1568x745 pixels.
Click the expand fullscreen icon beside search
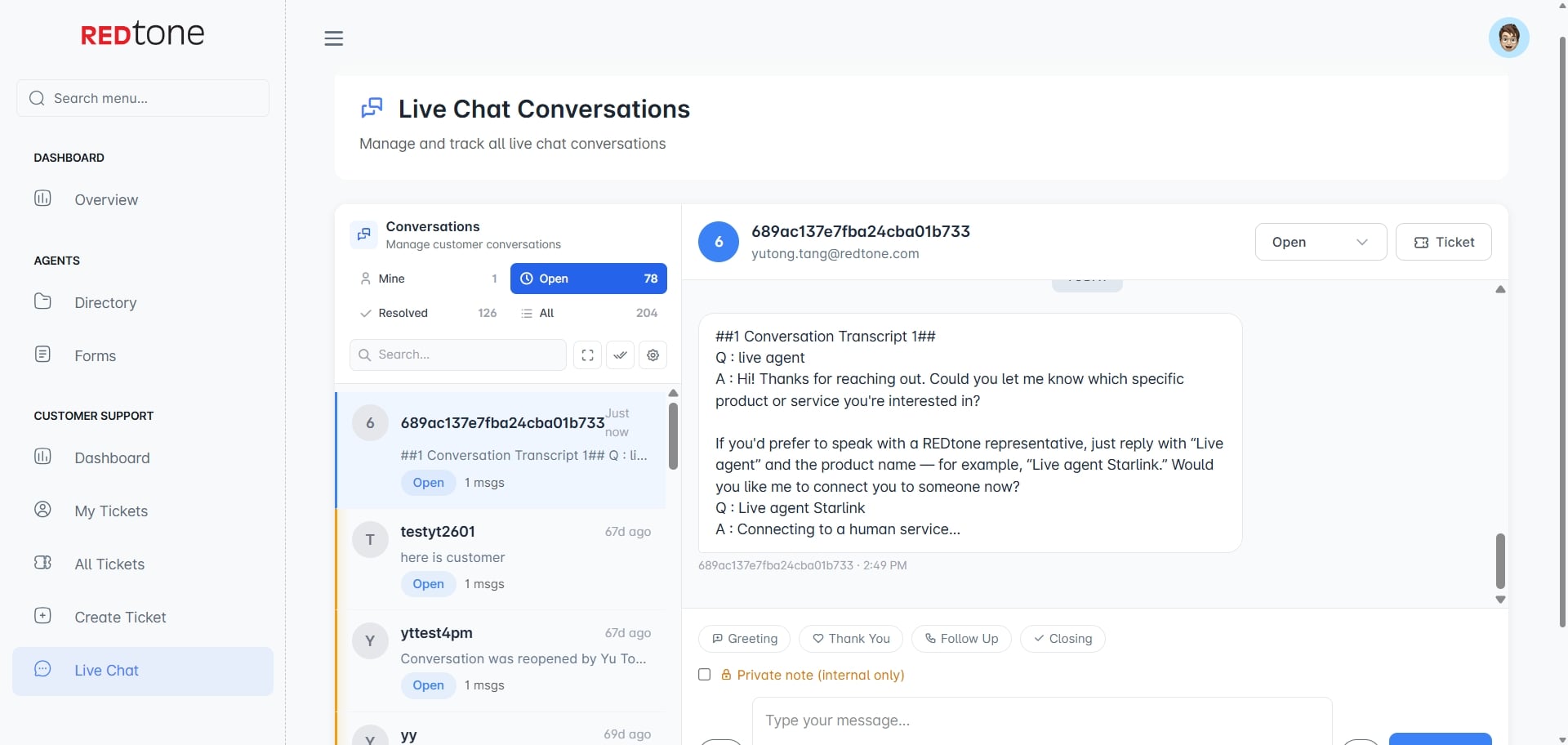pos(587,355)
